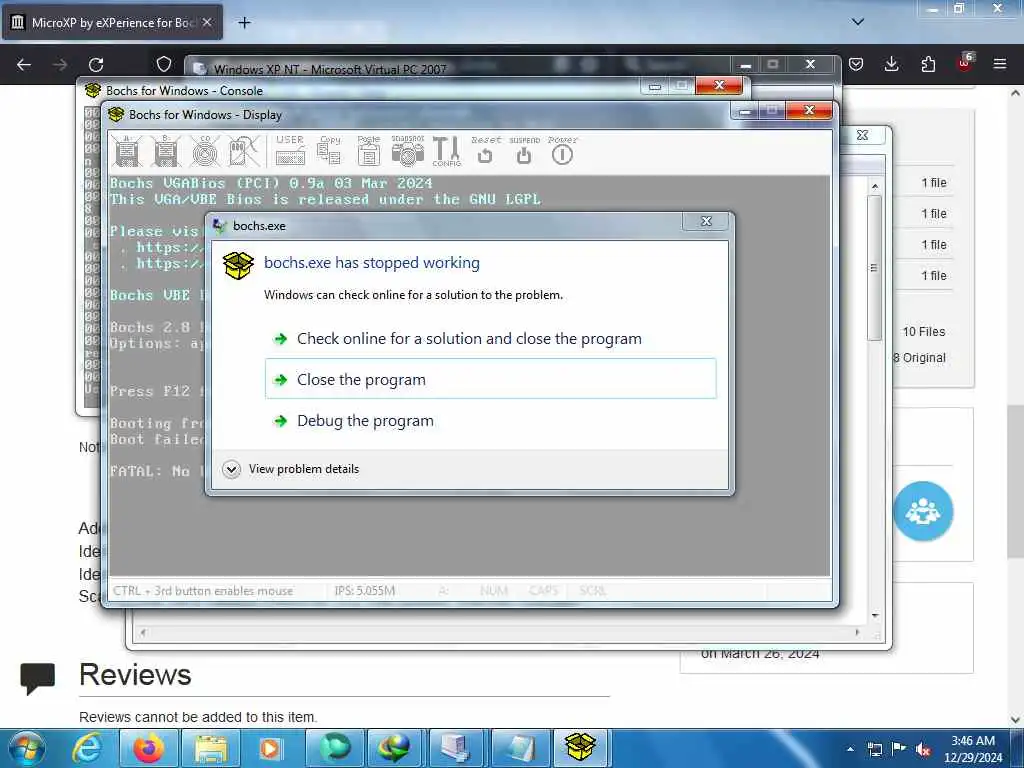Viewport: 1024px width, 768px height.
Task: Click the Reviews heading
Action: [x=135, y=675]
